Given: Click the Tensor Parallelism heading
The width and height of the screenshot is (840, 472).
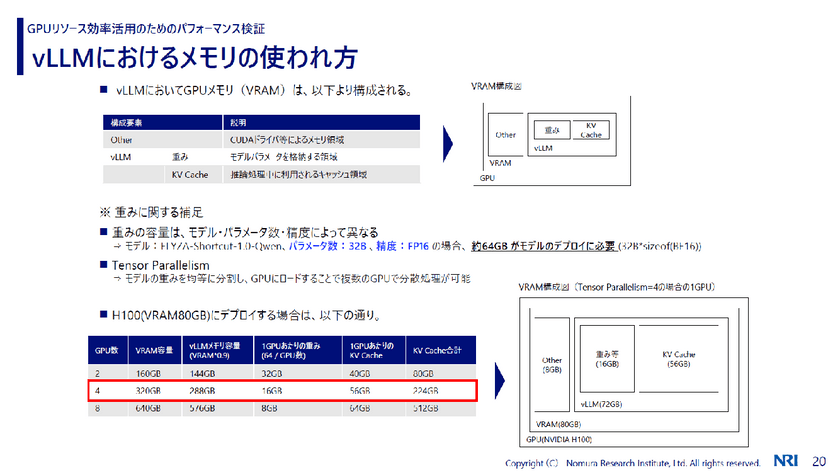Looking at the screenshot, I should (x=162, y=265).
